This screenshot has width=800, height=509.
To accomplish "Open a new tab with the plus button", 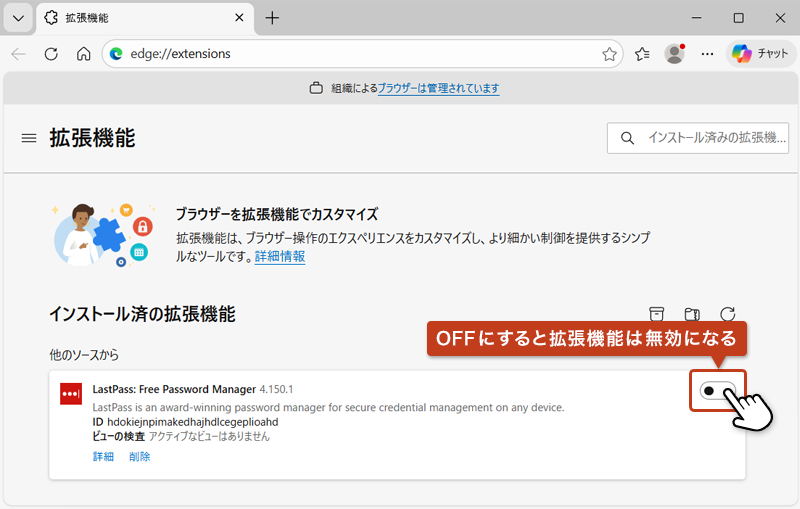I will (272, 18).
